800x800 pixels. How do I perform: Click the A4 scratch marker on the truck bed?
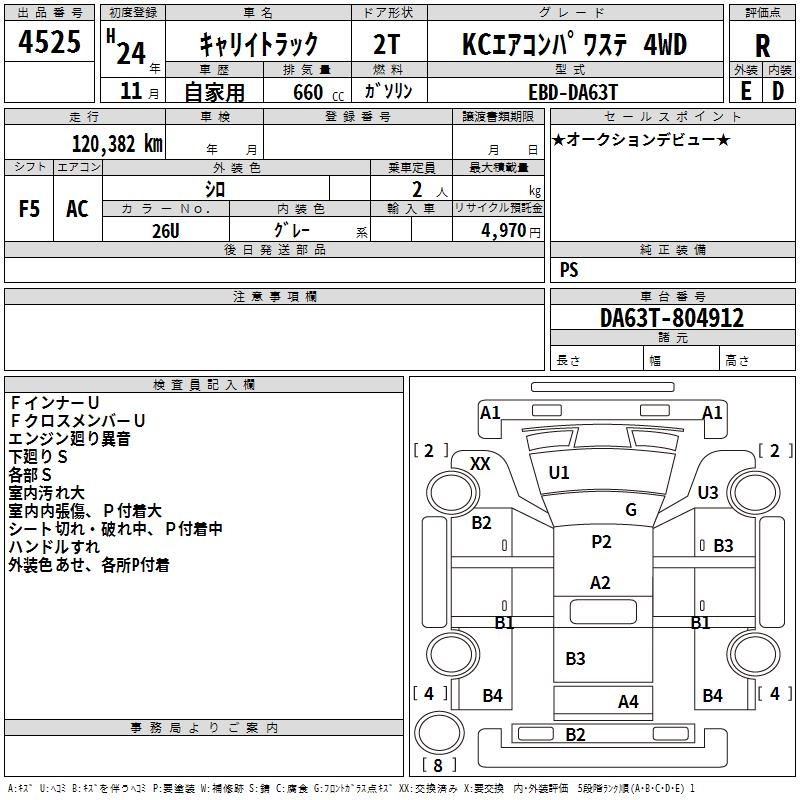pos(628,702)
